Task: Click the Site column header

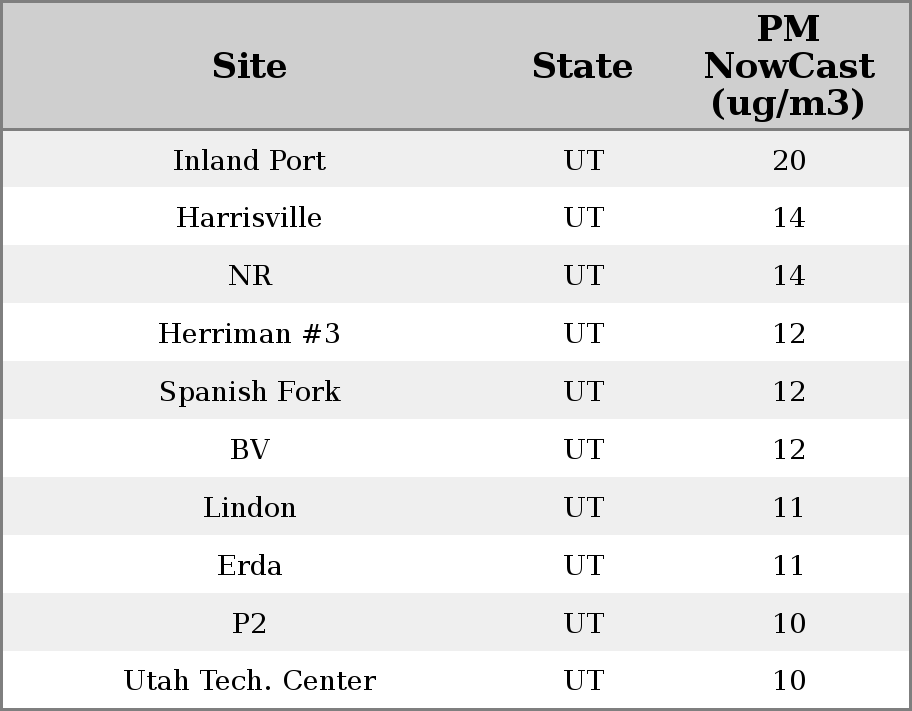Action: tap(249, 66)
